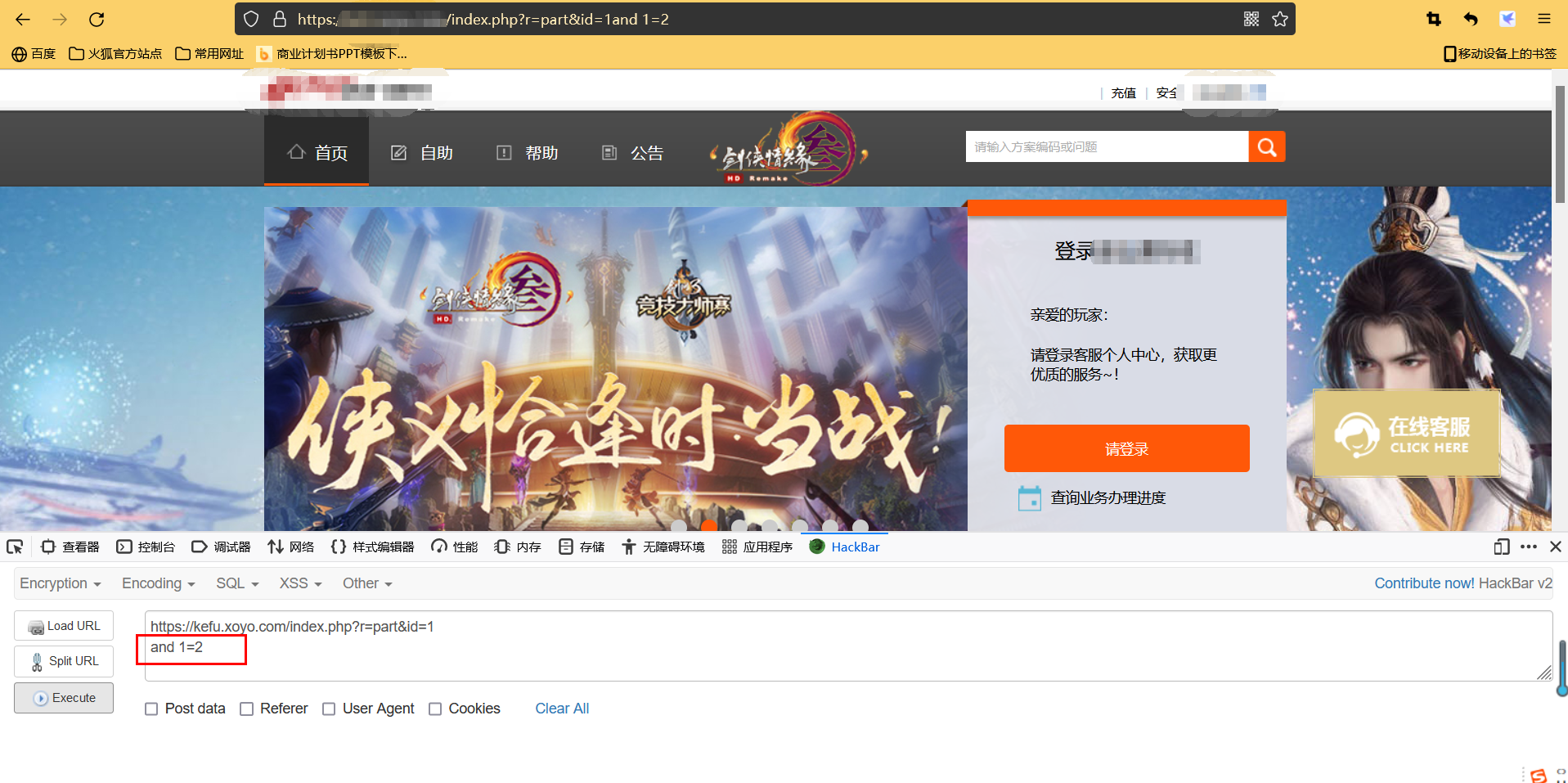Click into the HackBar URL text area
Image resolution: width=1568 pixels, height=783 pixels.
848,646
